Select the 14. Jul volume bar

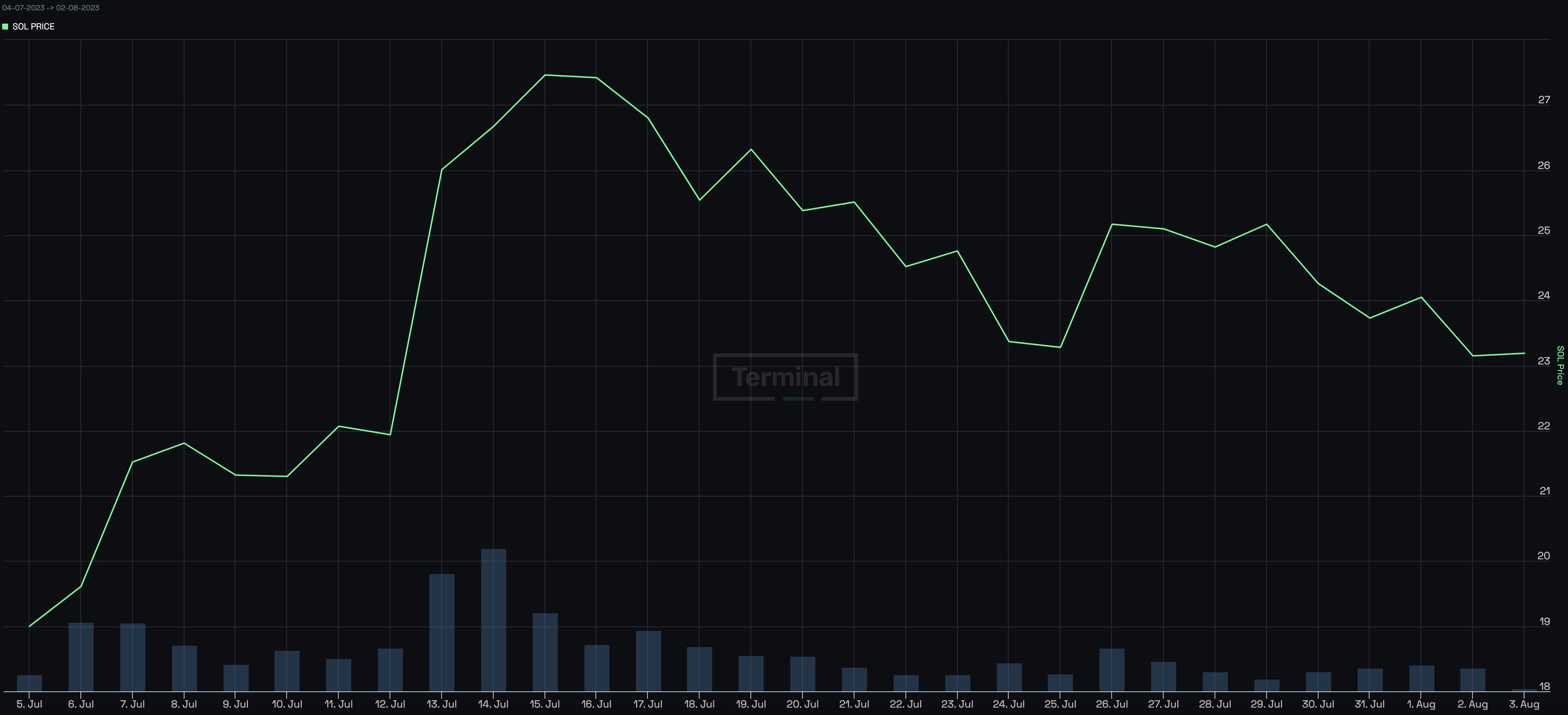[x=493, y=620]
